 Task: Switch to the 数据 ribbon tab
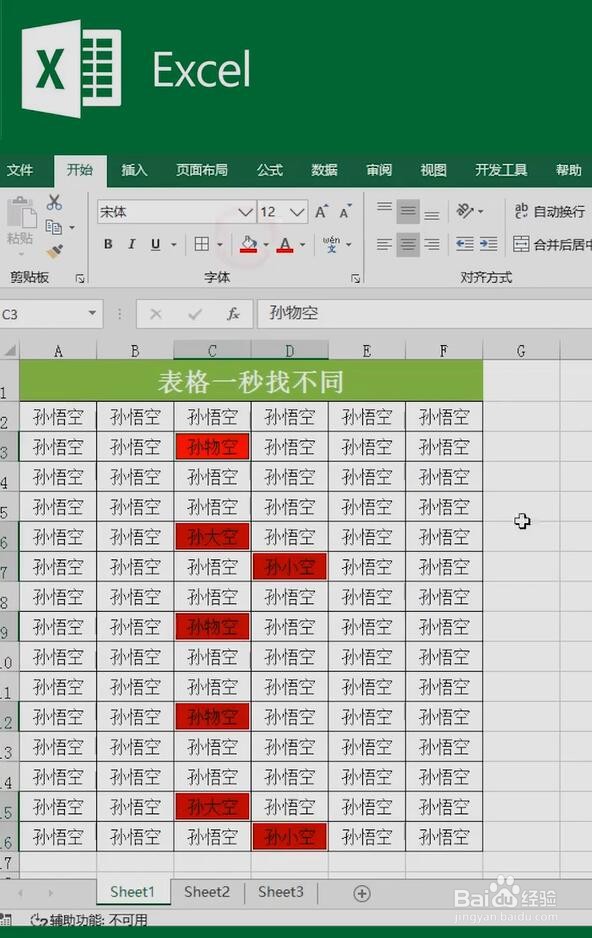[325, 170]
